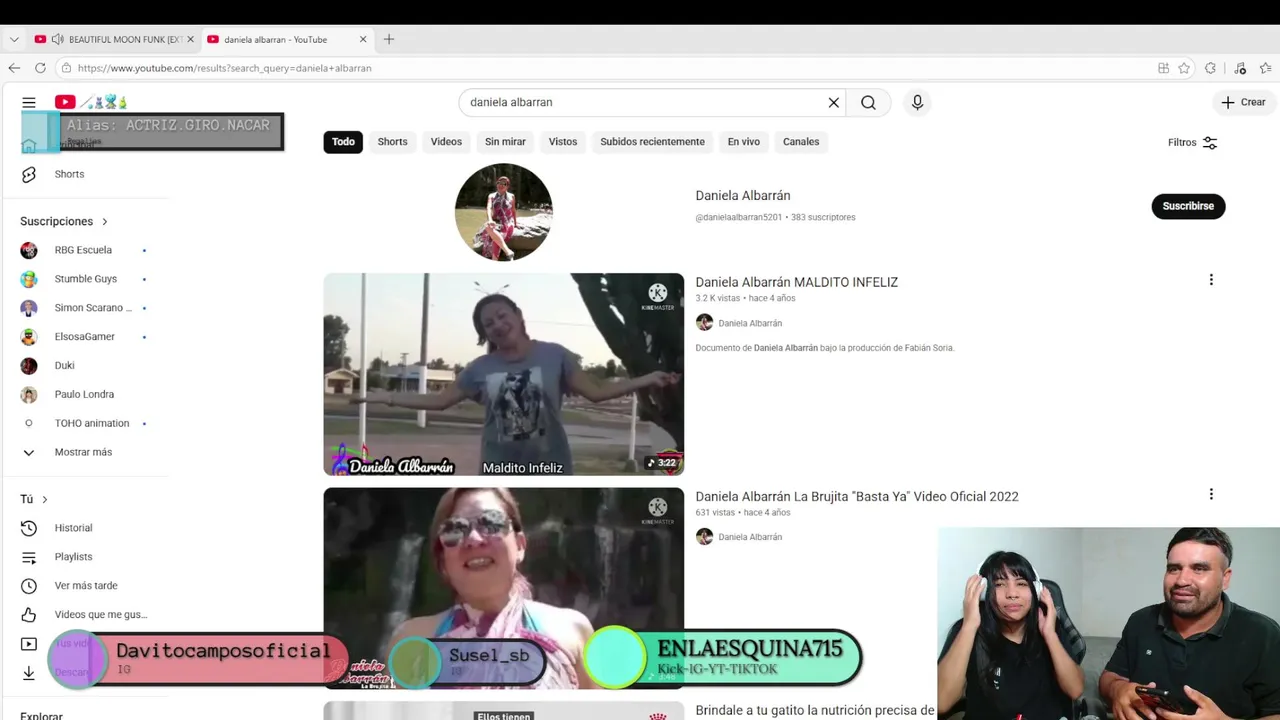Open more options for MALDITO INFELIZ video

pyautogui.click(x=1211, y=280)
